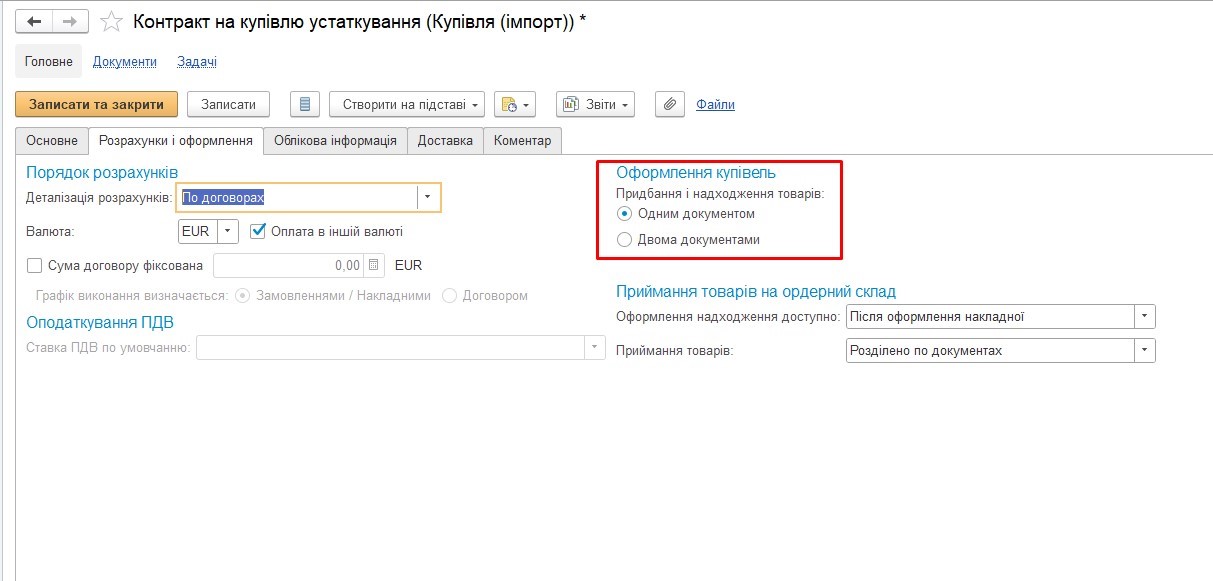Select the Договором radio option
The width and height of the screenshot is (1213, 581).
(x=449, y=296)
